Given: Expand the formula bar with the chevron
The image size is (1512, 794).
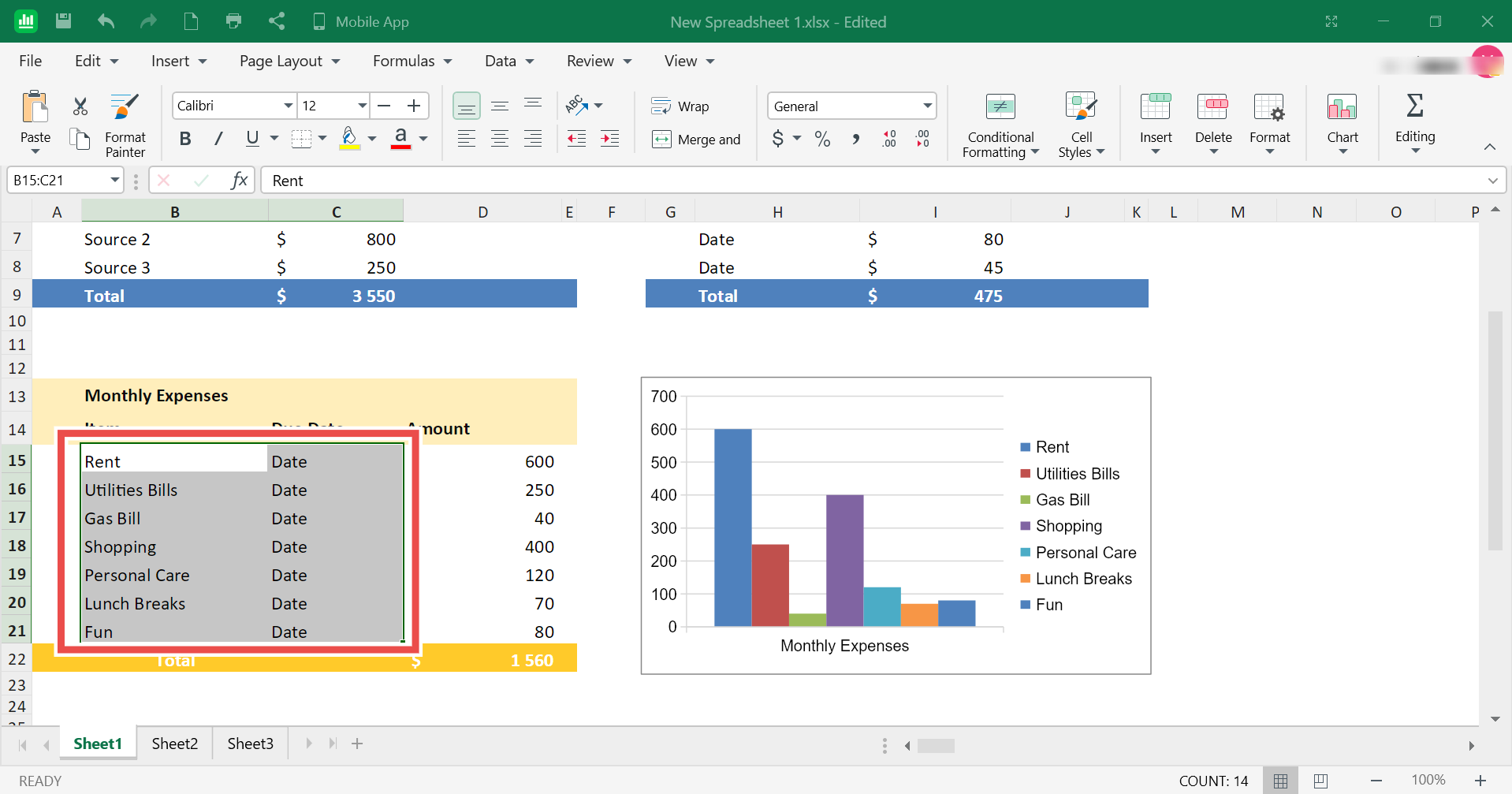Looking at the screenshot, I should (x=1492, y=181).
